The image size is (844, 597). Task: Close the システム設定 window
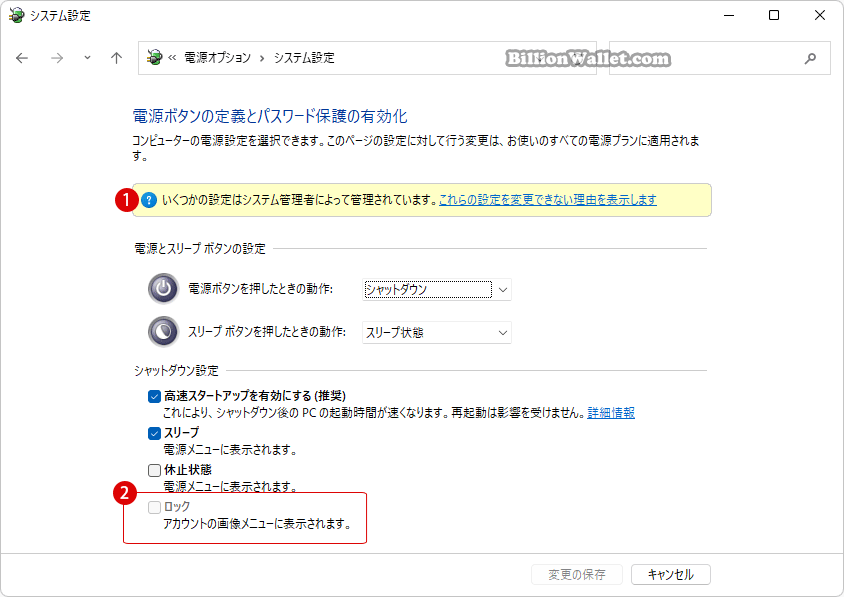820,15
